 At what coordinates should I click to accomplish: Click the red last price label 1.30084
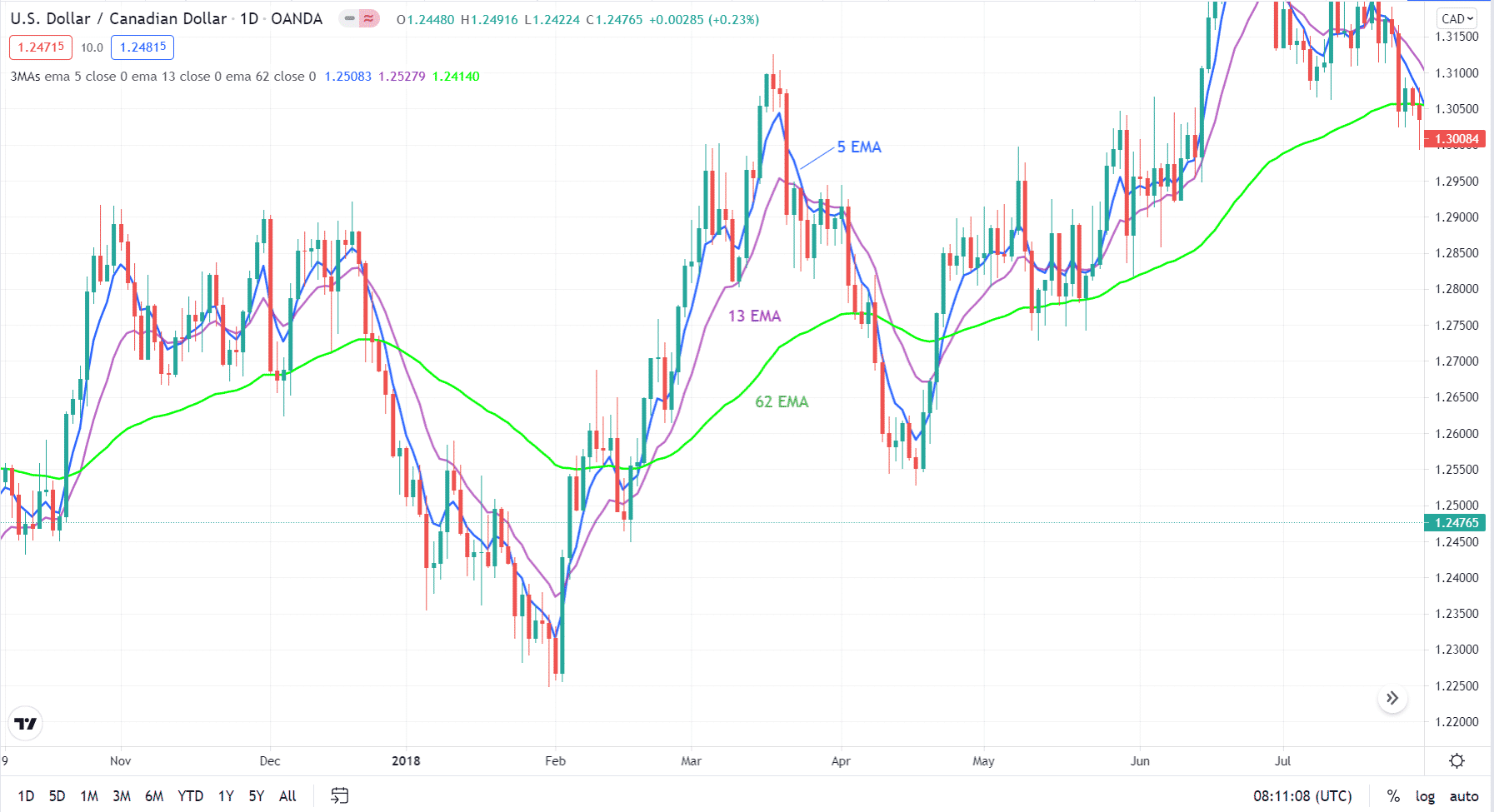pyautogui.click(x=1456, y=139)
